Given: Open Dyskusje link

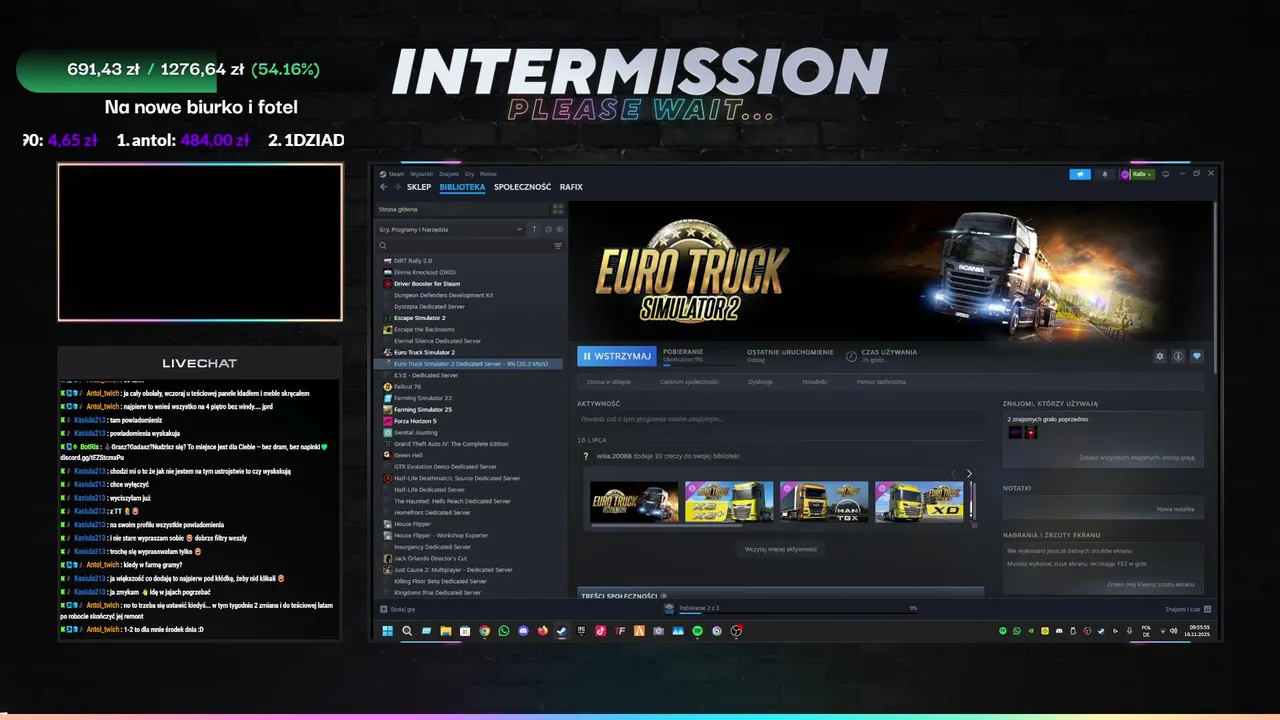Looking at the screenshot, I should click(x=760, y=382).
